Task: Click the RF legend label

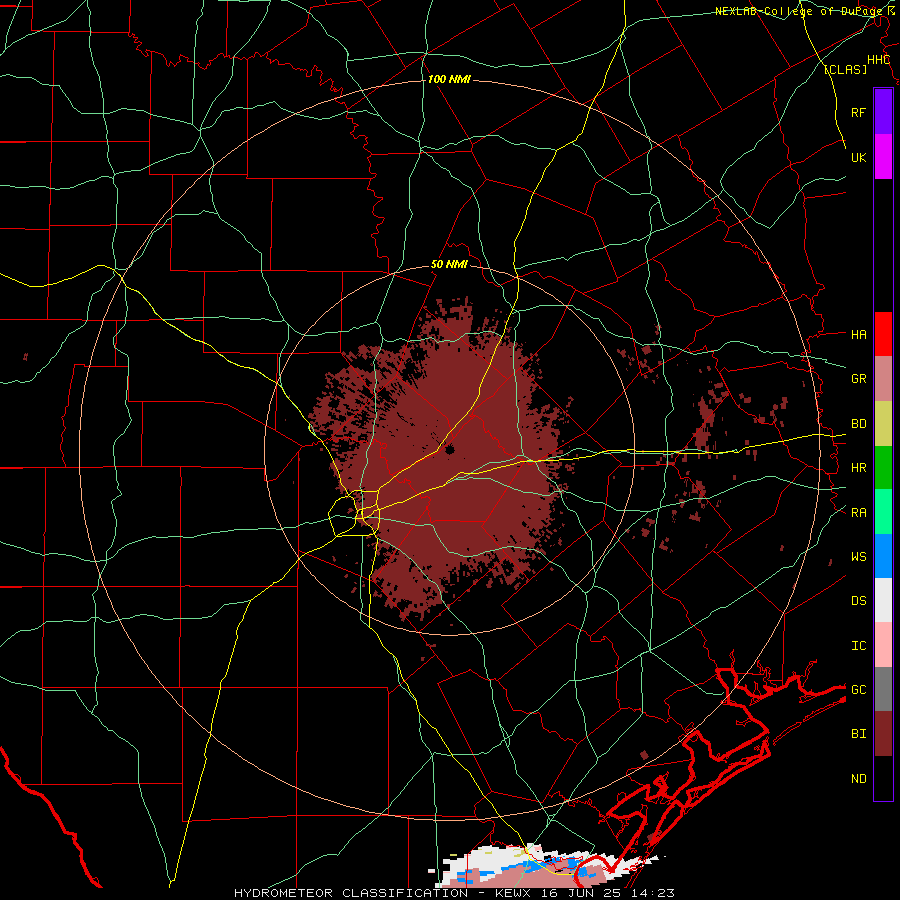Action: click(858, 112)
